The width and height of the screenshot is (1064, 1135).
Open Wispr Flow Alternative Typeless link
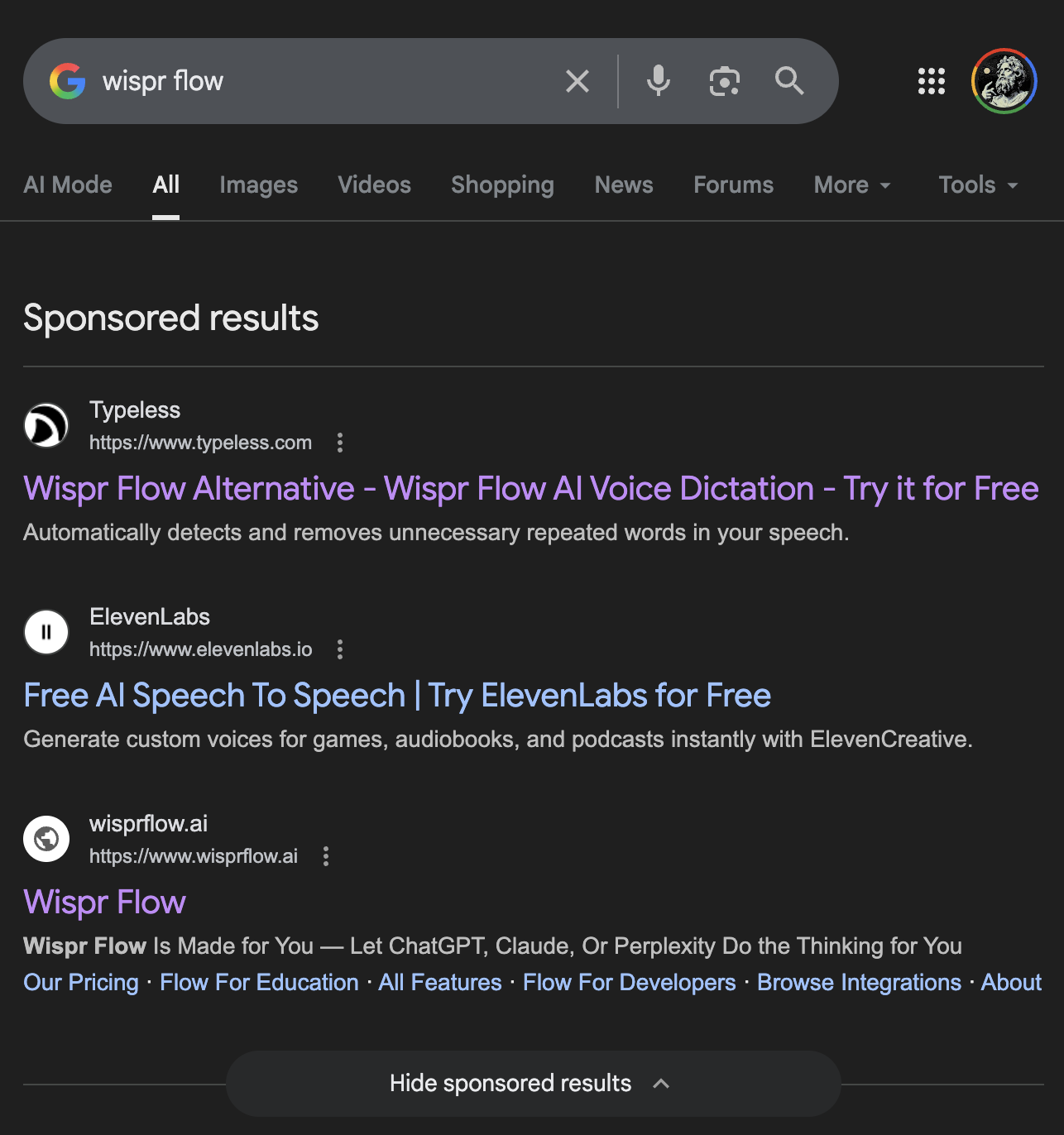click(x=530, y=489)
